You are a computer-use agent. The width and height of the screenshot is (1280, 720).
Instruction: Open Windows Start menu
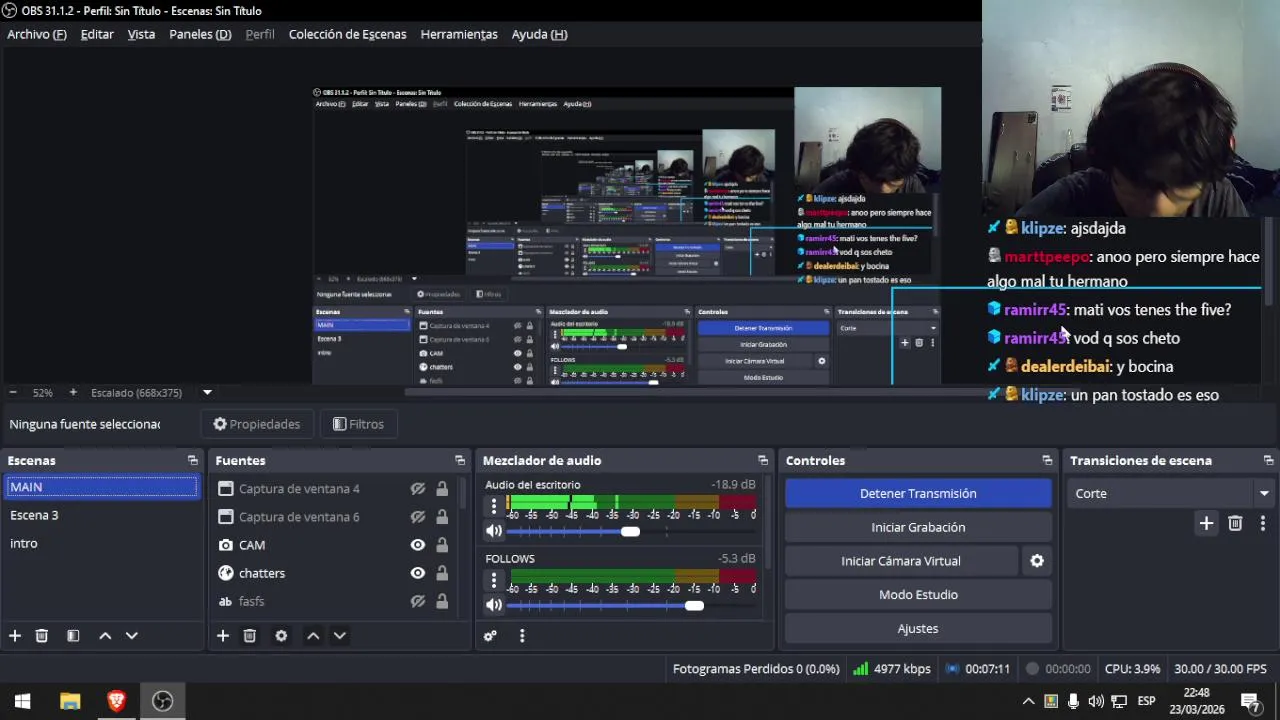[23, 701]
